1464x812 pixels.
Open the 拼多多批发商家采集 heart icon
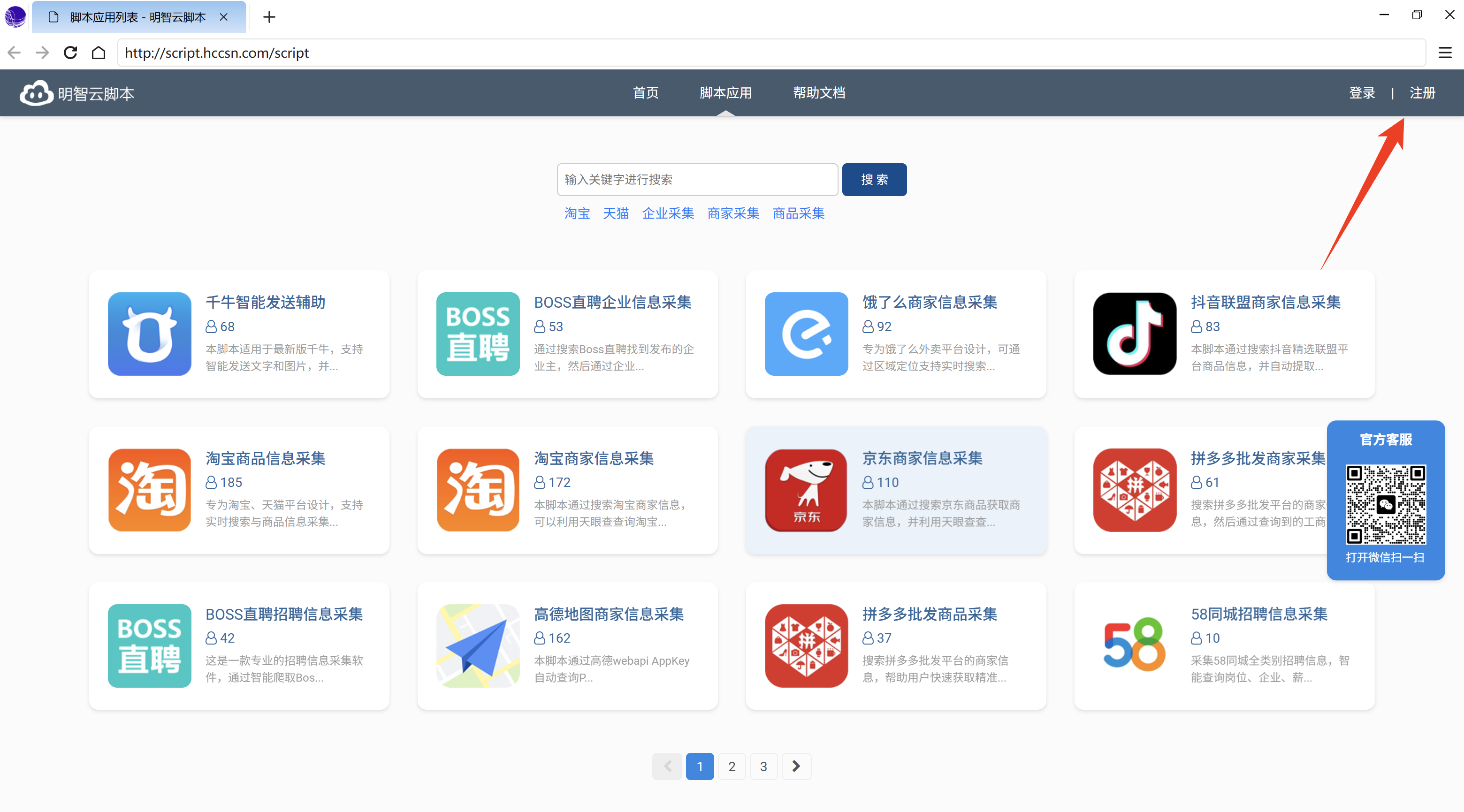pos(1135,490)
